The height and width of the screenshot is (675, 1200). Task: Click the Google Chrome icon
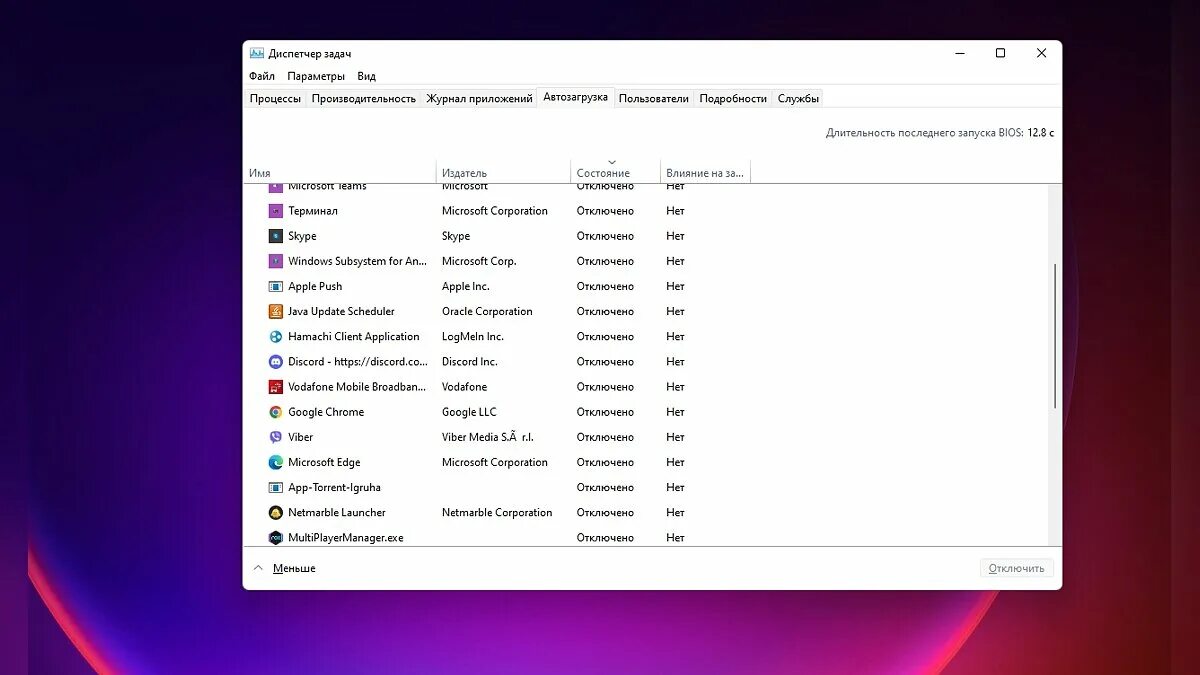click(x=276, y=412)
